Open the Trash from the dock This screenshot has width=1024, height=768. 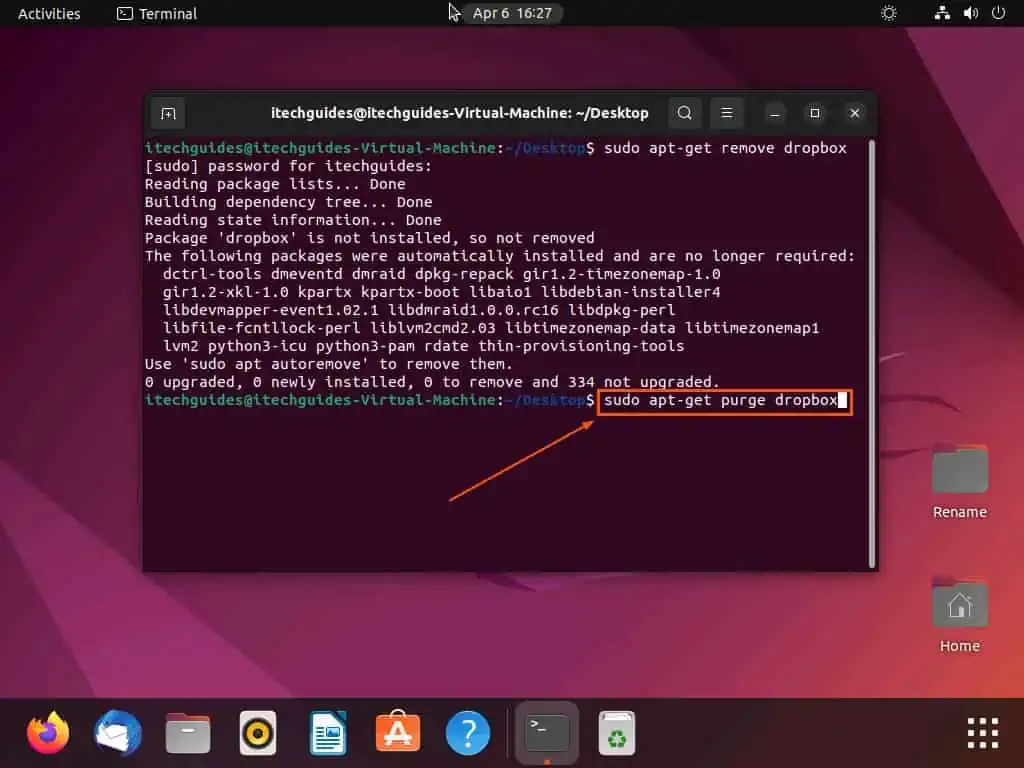point(616,733)
